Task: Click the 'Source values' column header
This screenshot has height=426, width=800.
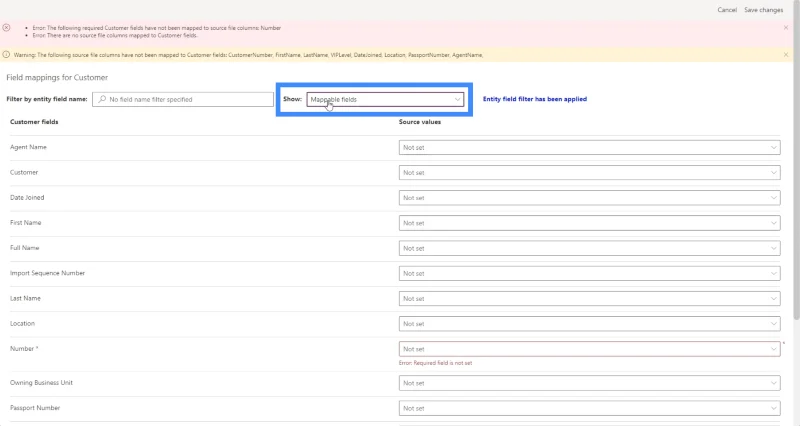Action: tap(420, 122)
